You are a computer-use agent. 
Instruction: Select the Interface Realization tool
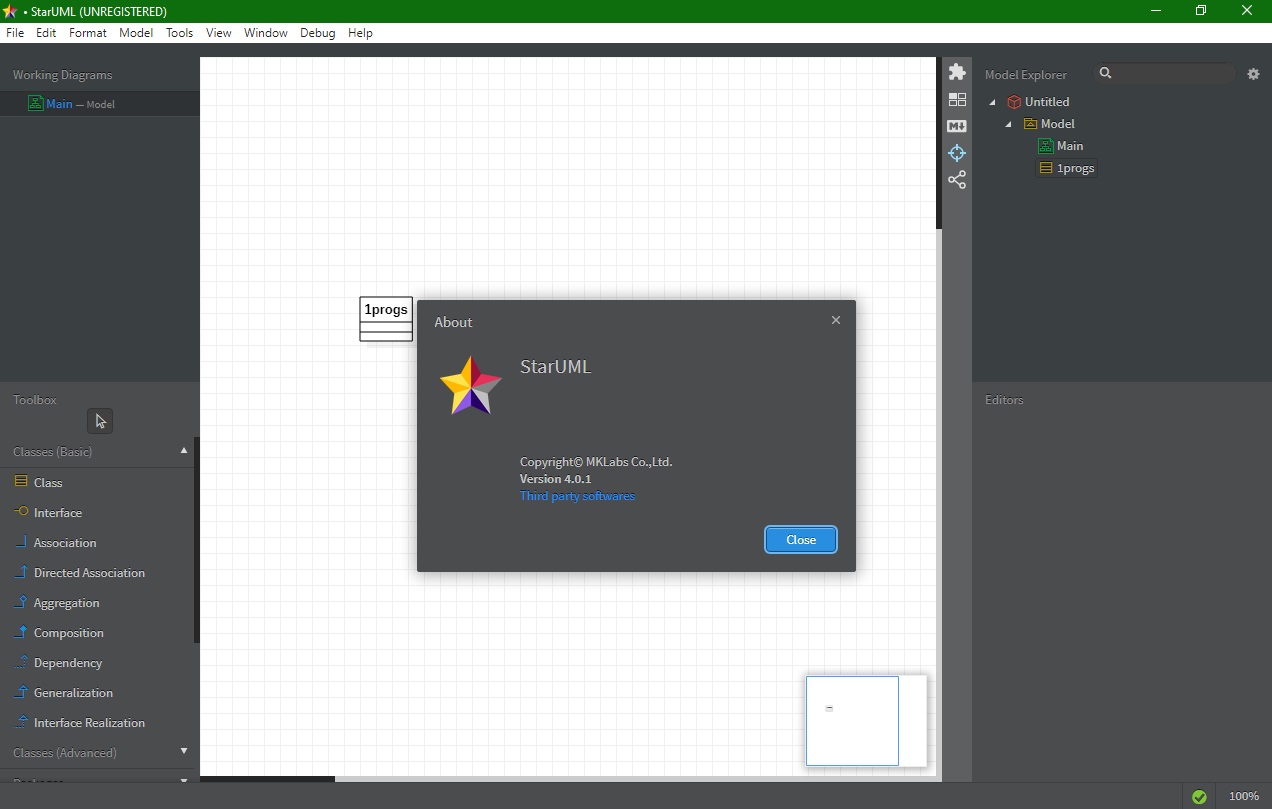pos(96,722)
